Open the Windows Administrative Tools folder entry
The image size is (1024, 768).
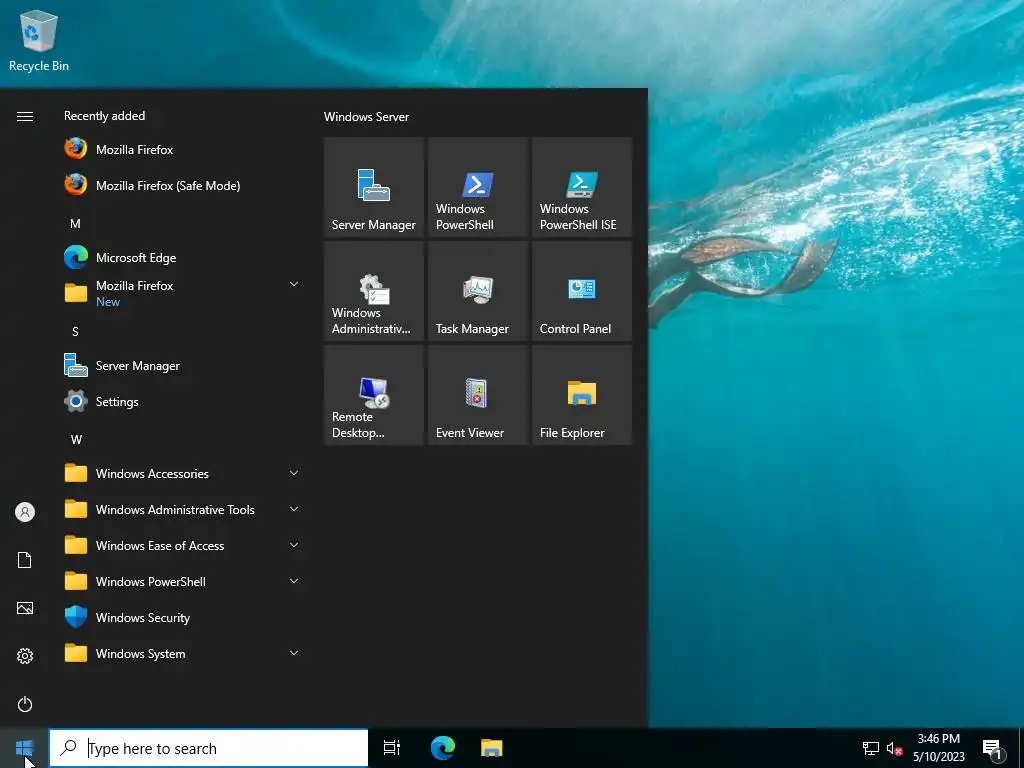click(183, 509)
